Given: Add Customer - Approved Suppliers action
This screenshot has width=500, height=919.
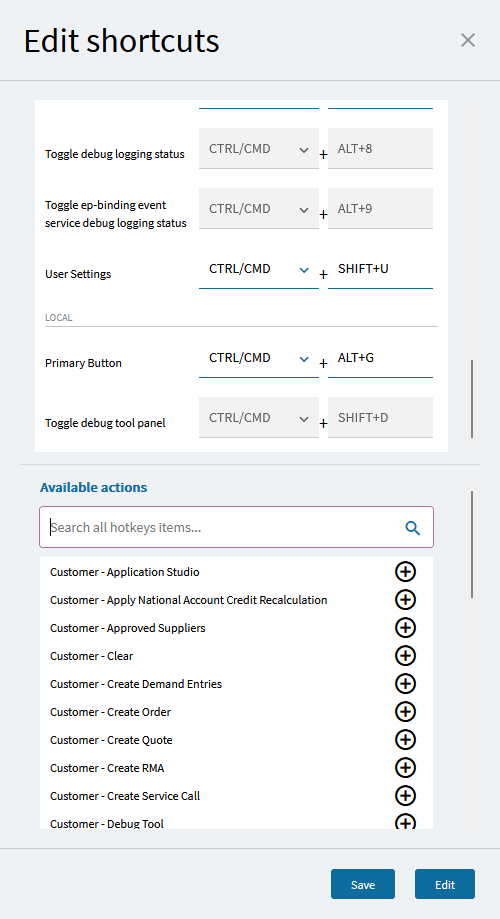Looking at the screenshot, I should click(405, 628).
